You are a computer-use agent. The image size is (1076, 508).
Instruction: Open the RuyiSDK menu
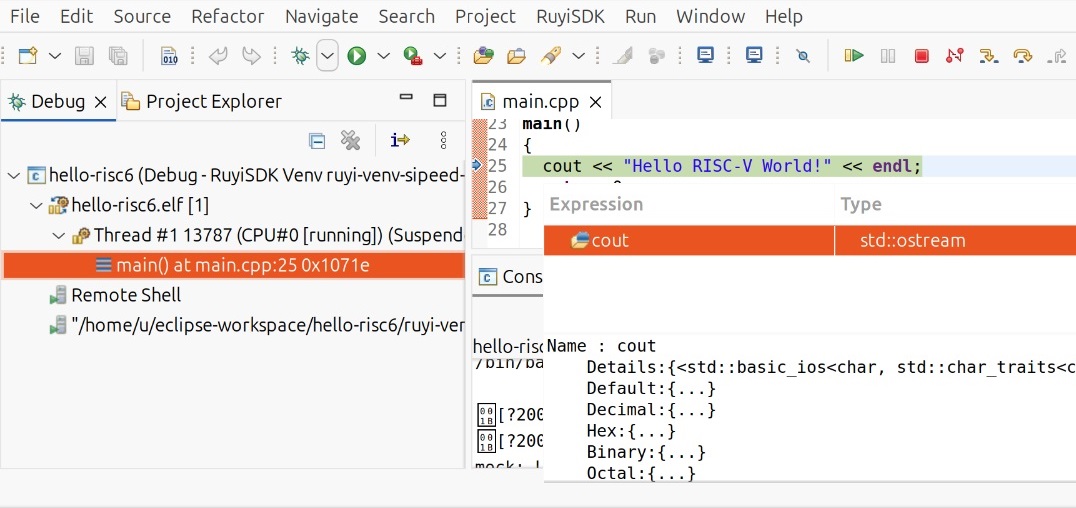[x=570, y=16]
